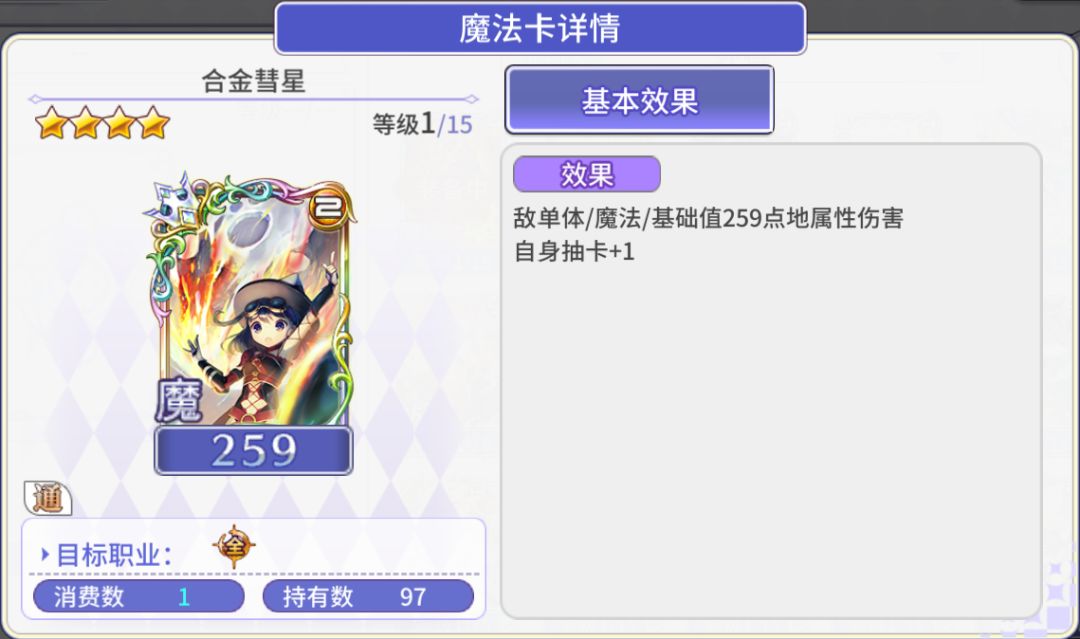Viewport: 1080px width, 639px height.
Task: Select the 效果 purple label
Action: [x=587, y=174]
